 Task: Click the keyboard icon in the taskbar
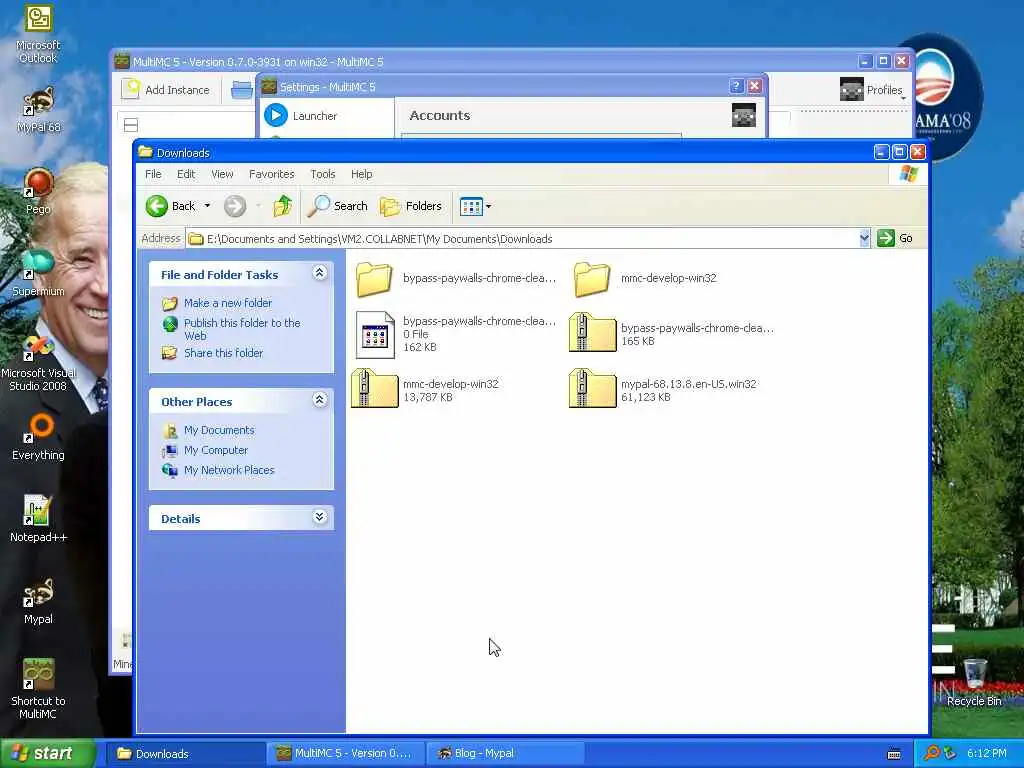point(894,754)
